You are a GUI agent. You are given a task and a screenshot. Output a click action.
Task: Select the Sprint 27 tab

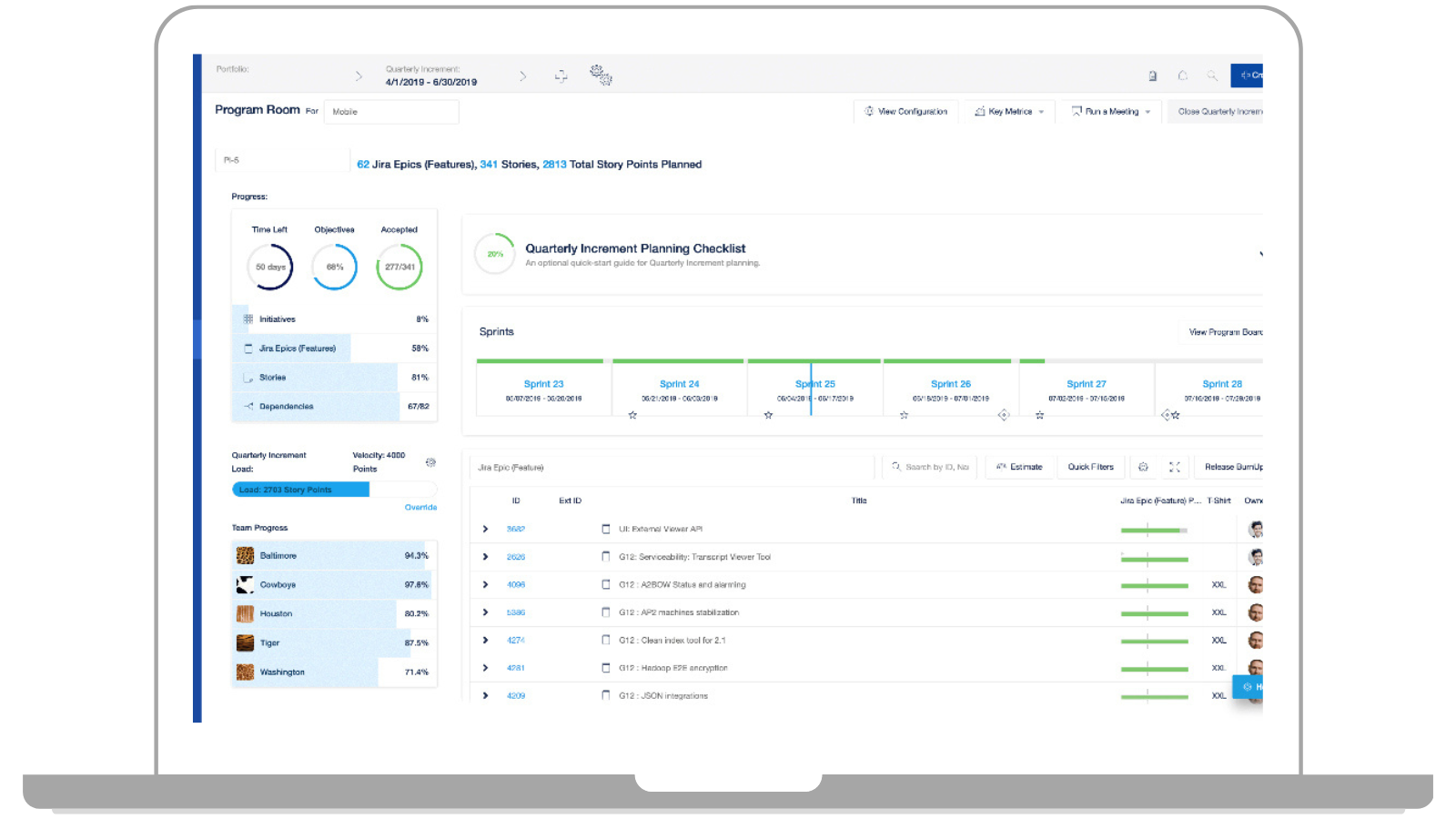pos(1087,384)
